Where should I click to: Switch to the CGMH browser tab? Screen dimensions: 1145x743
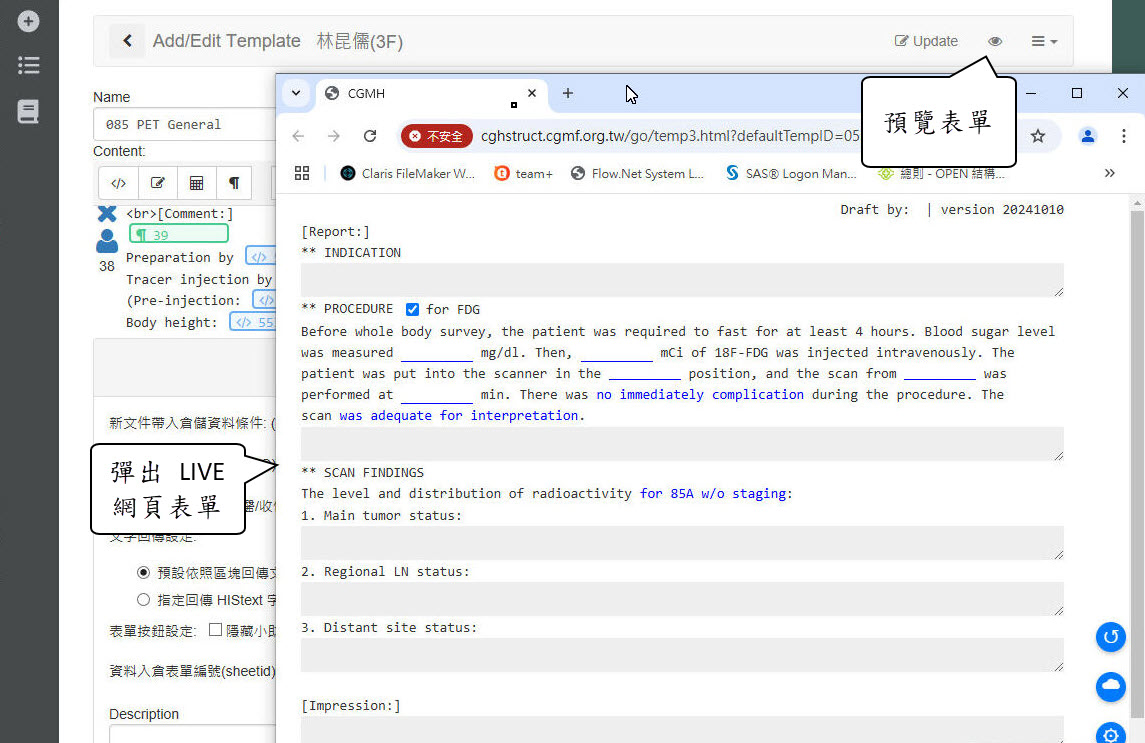click(420, 93)
